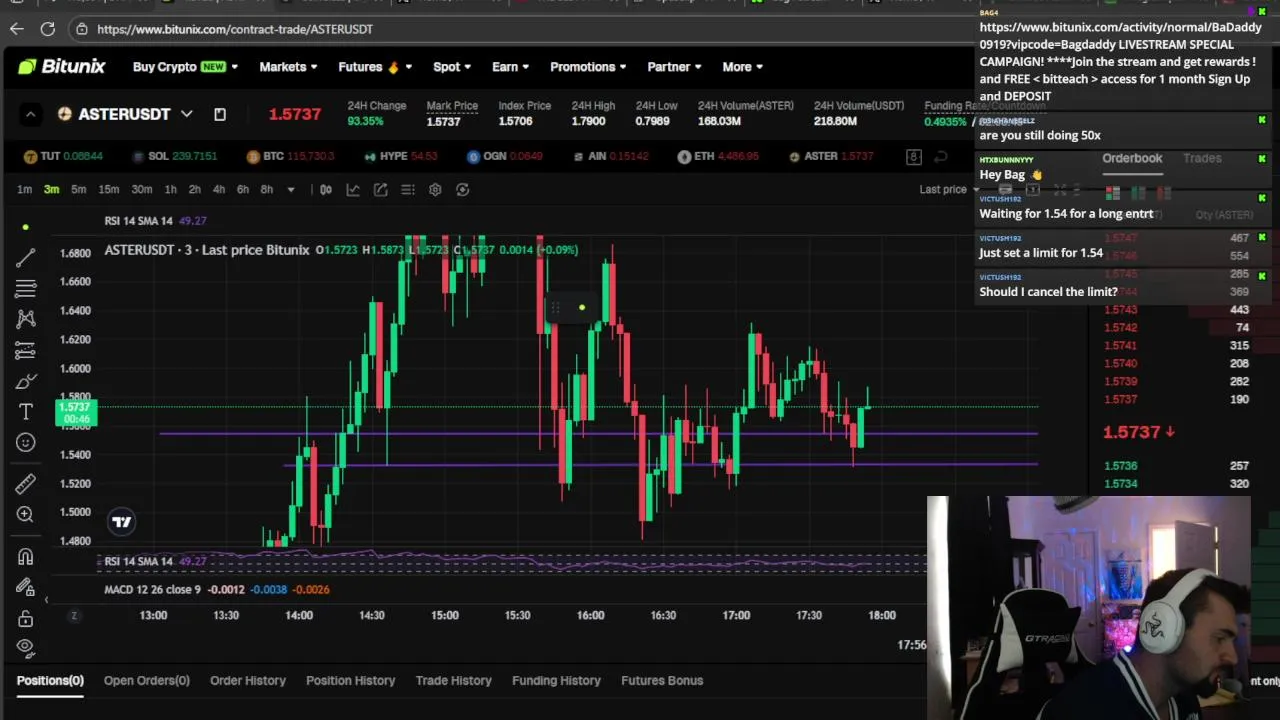Click the Bitunix logo
Screen dimensions: 1280x720
point(61,67)
